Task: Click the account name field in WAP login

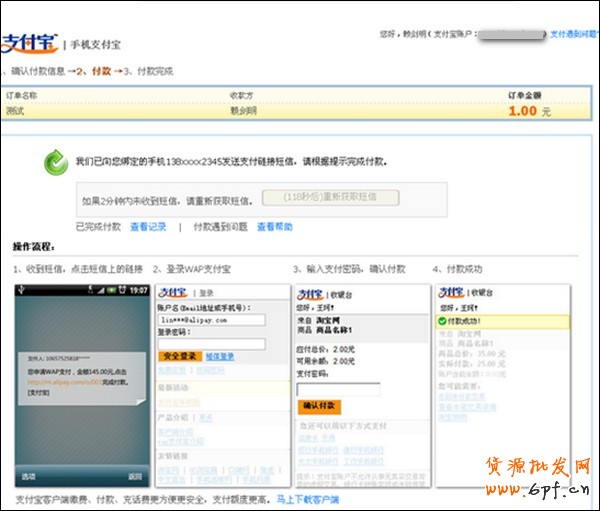Action: [x=210, y=320]
